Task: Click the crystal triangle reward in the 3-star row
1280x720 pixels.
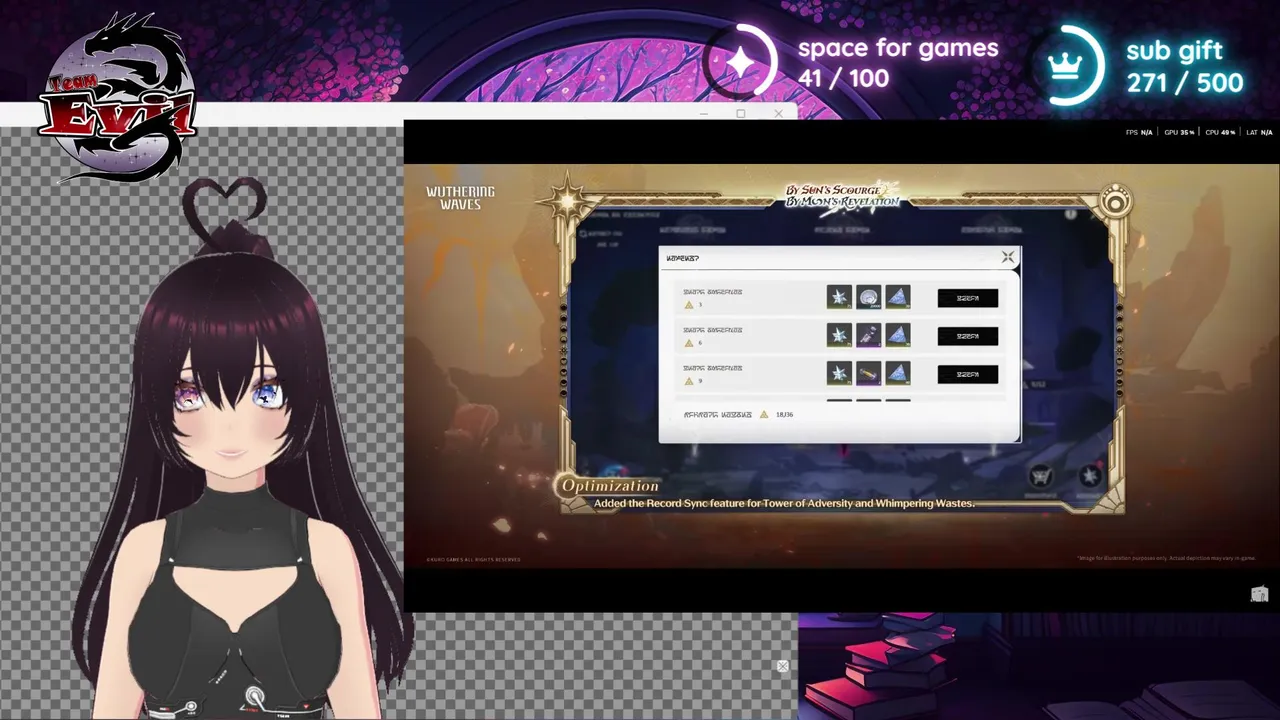Action: [x=898, y=297]
